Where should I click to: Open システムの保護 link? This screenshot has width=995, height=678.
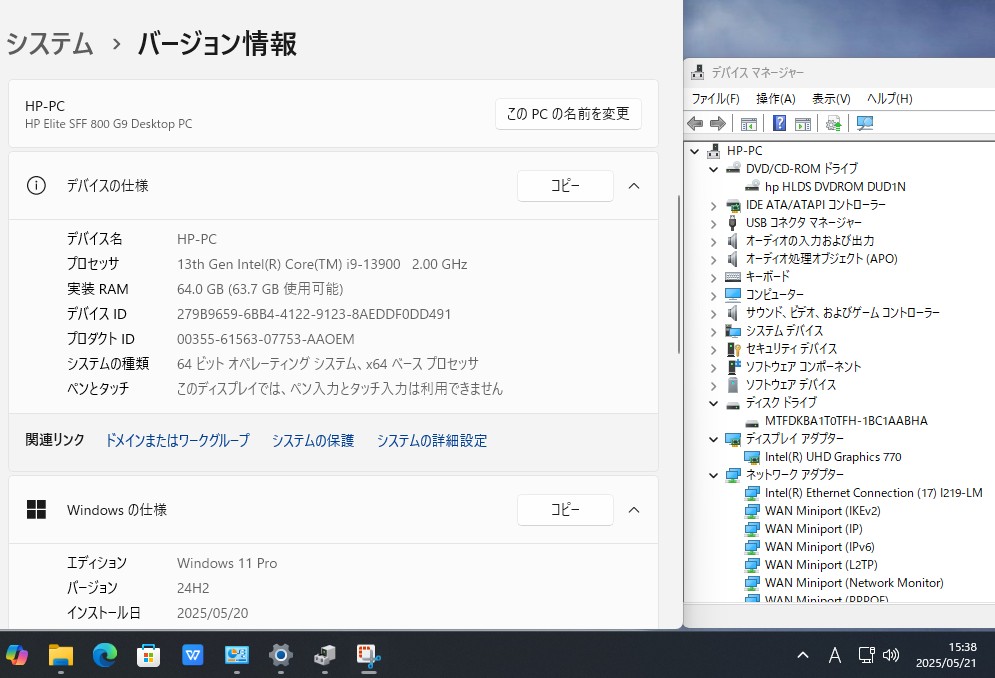point(313,441)
